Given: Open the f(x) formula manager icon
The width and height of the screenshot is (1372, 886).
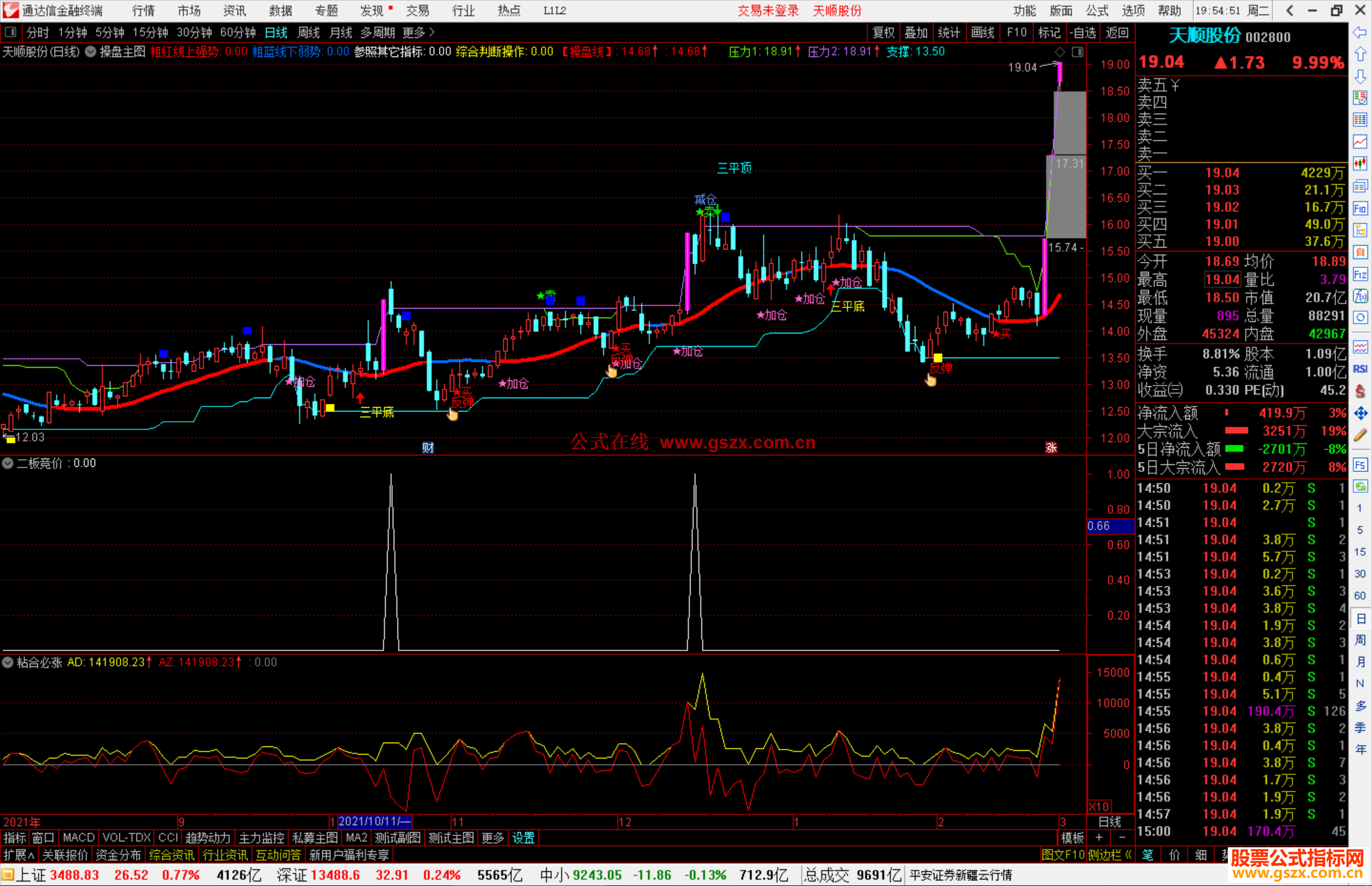Looking at the screenshot, I should tap(1360, 296).
